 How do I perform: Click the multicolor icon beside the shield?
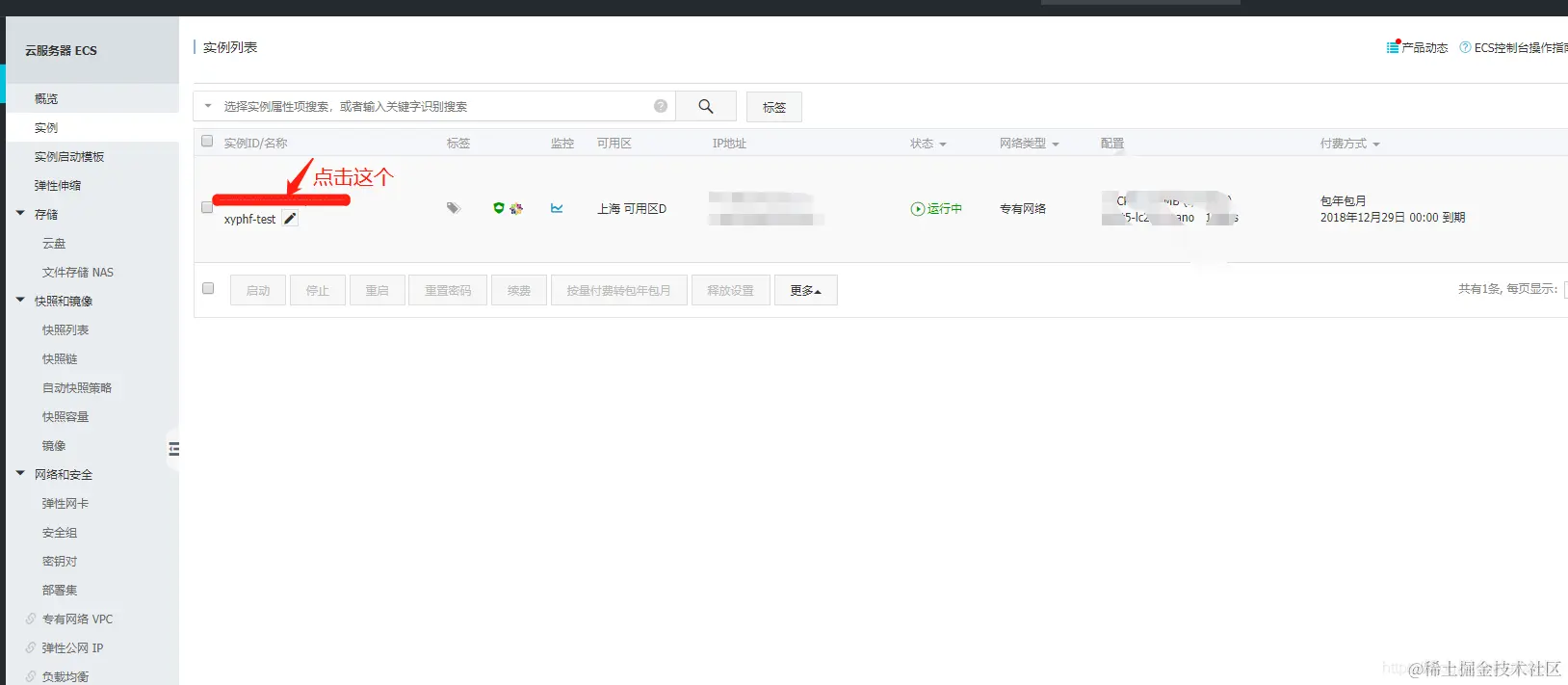pyautogui.click(x=516, y=208)
